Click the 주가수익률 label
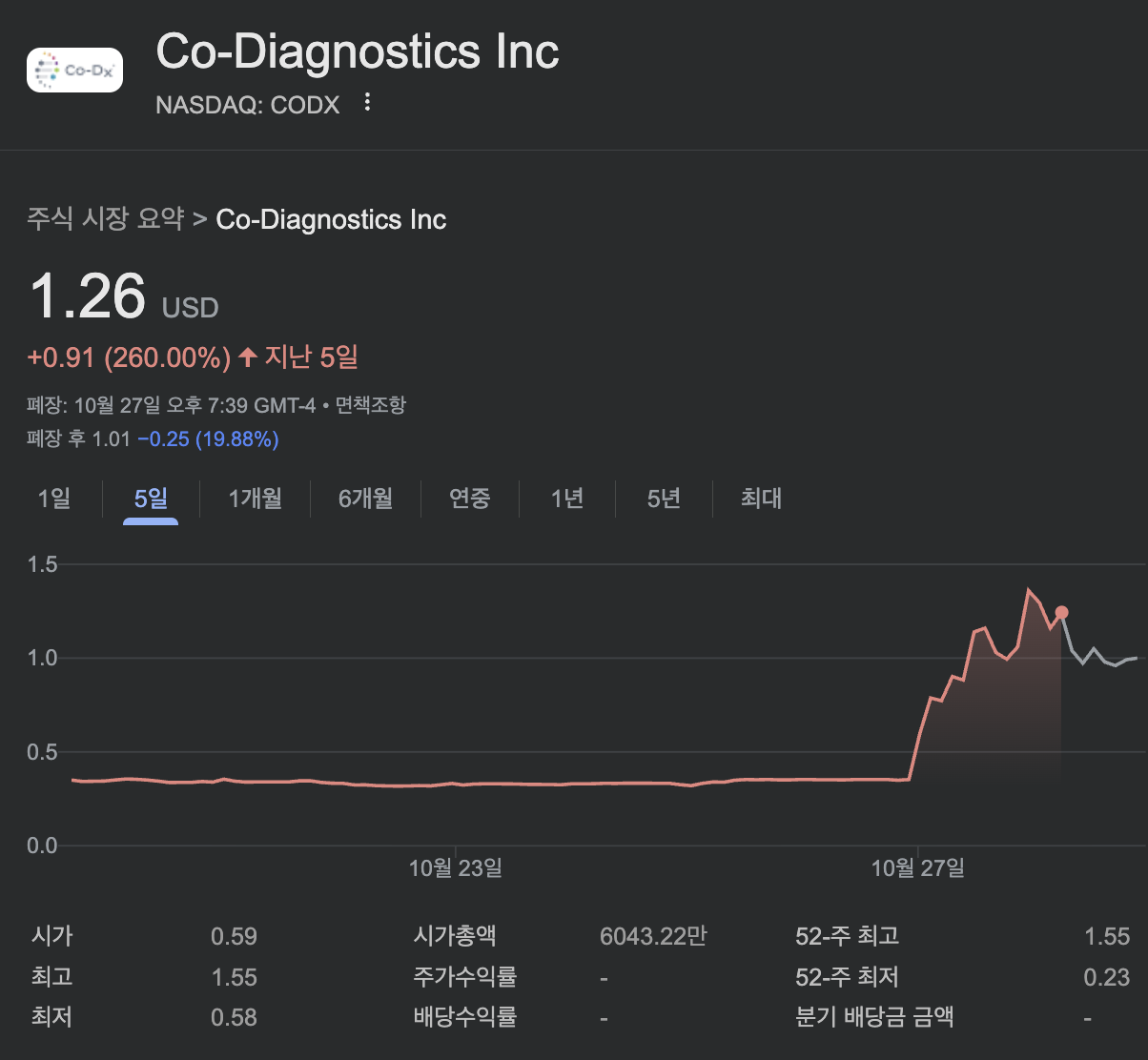The image size is (1148, 1060). pos(465,977)
